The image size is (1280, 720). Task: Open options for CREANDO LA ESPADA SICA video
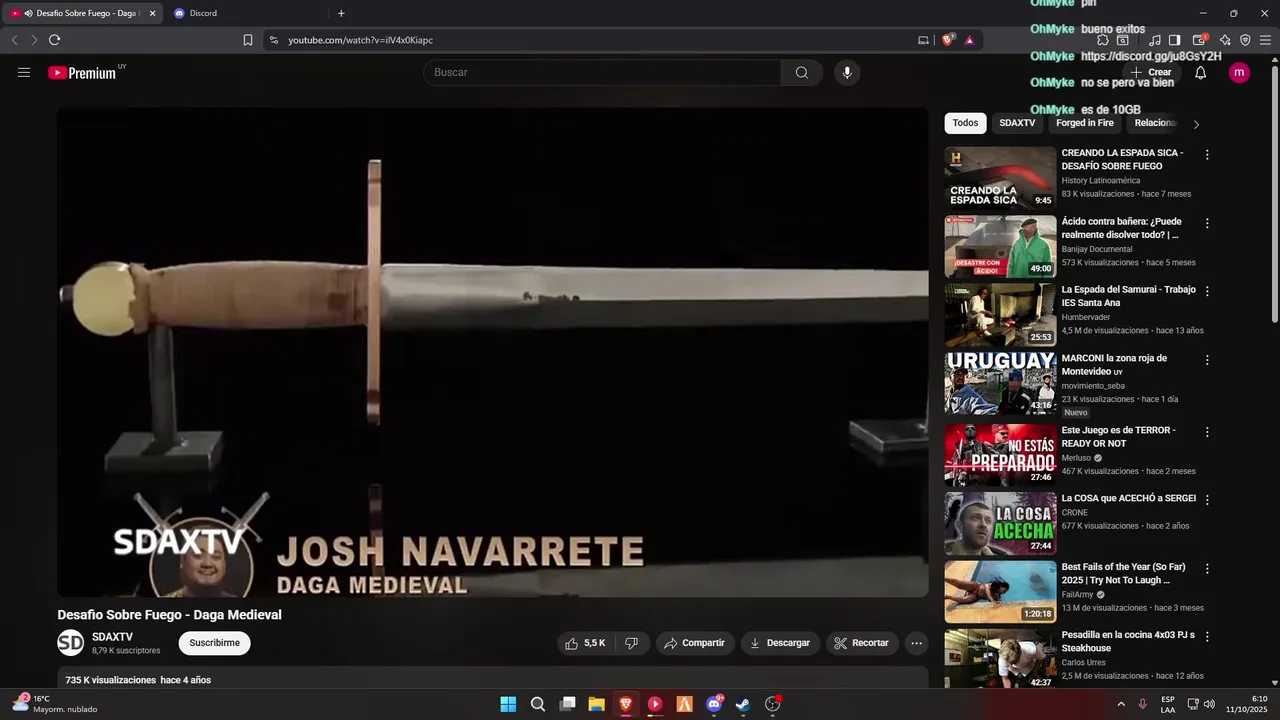(1207, 155)
